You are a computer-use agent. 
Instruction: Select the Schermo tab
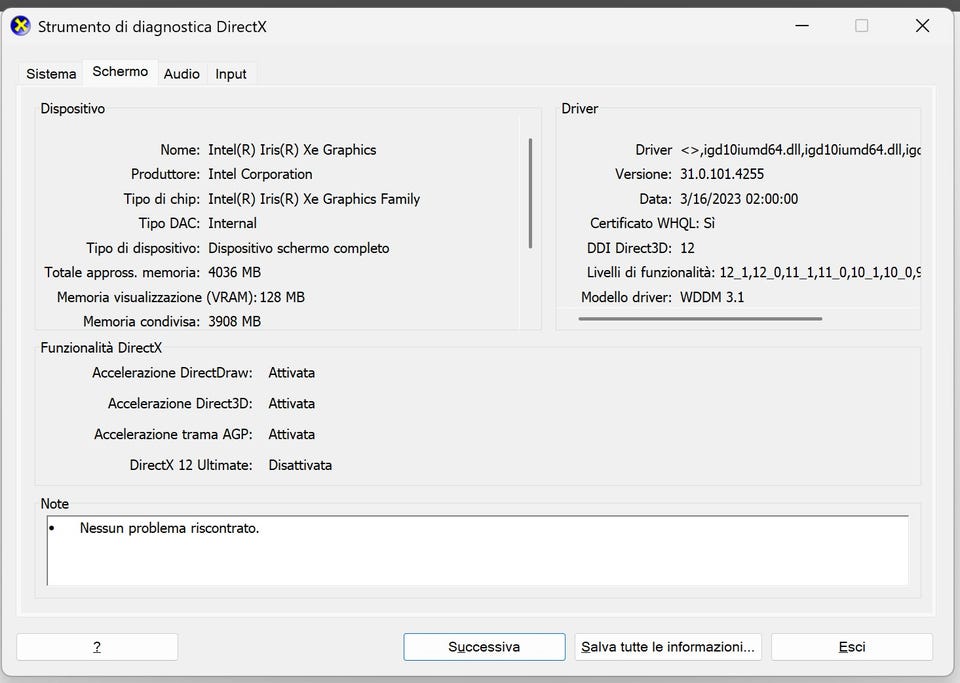(x=120, y=72)
